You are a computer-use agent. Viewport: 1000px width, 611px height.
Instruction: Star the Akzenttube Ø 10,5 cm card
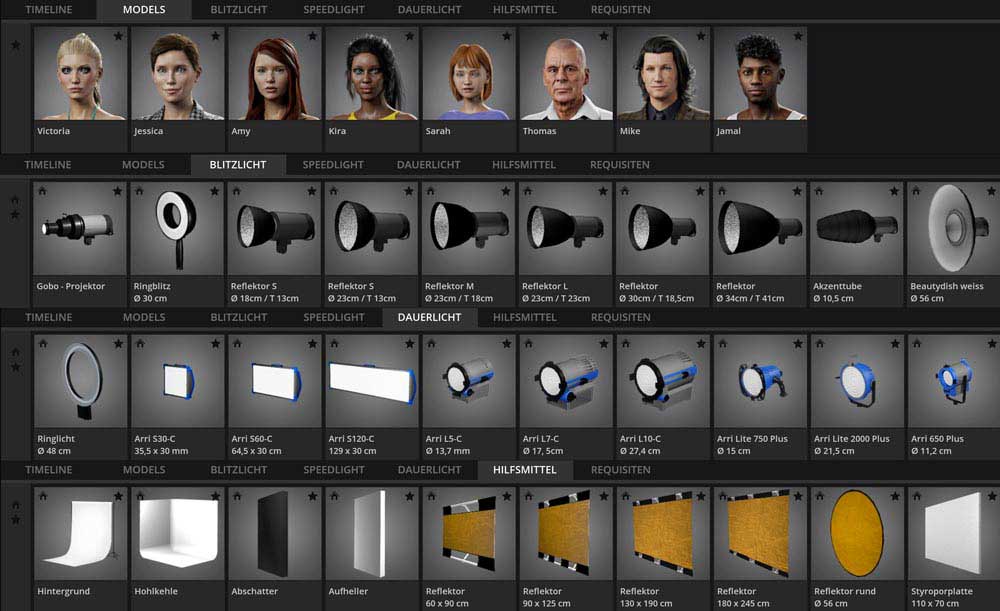[x=894, y=191]
